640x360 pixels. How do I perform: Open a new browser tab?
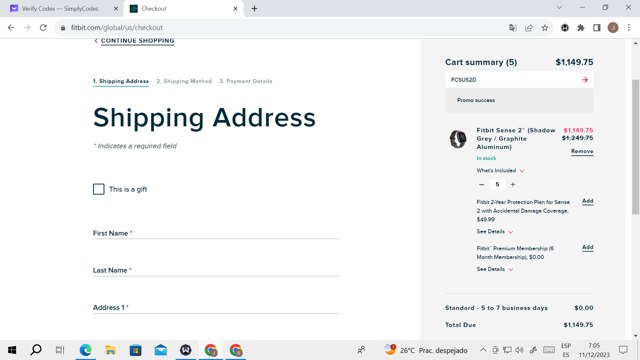[x=254, y=9]
